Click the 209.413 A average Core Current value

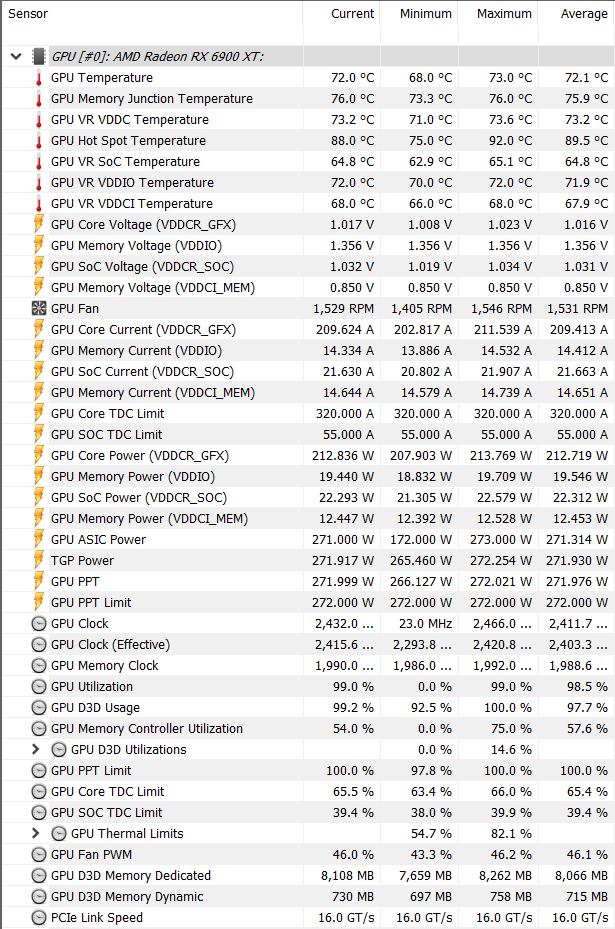point(579,329)
